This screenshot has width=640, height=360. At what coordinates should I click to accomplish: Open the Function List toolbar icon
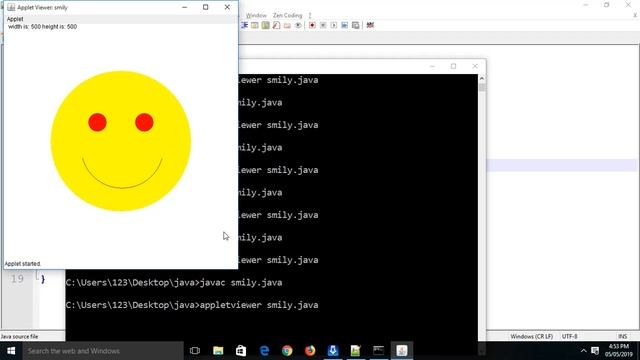(x=276, y=25)
